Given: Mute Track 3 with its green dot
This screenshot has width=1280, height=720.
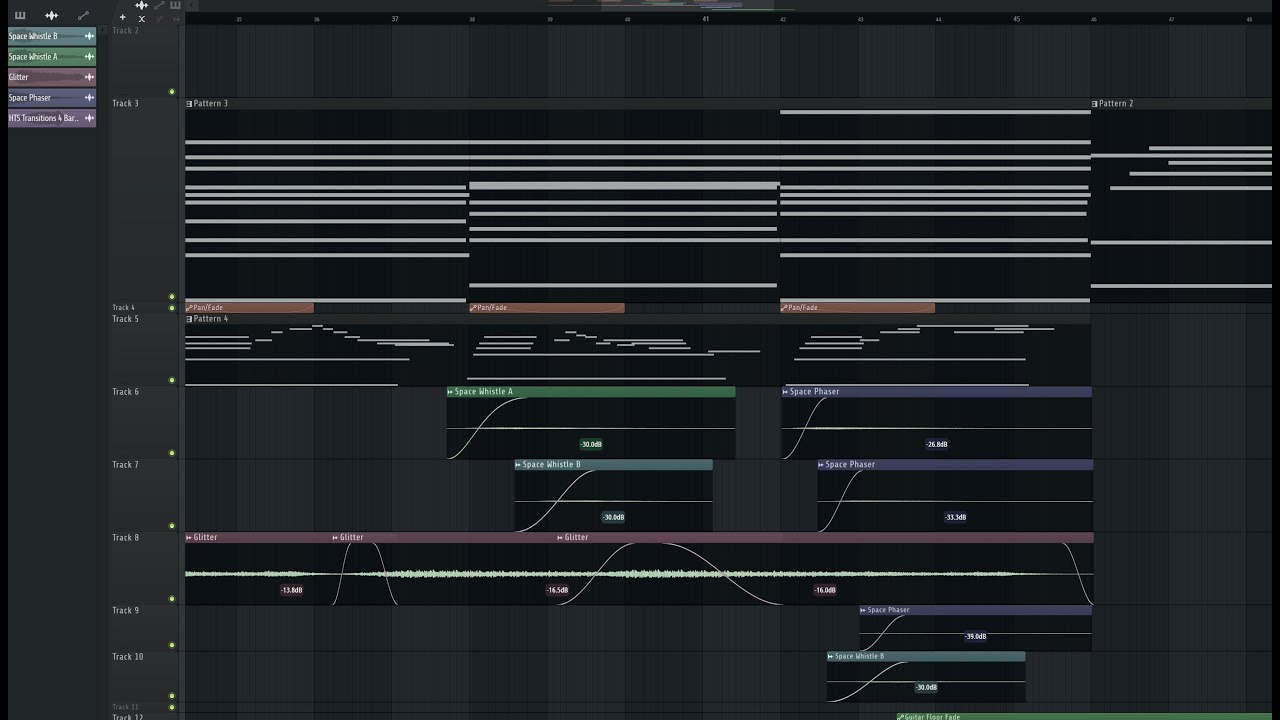Looking at the screenshot, I should pyautogui.click(x=172, y=296).
